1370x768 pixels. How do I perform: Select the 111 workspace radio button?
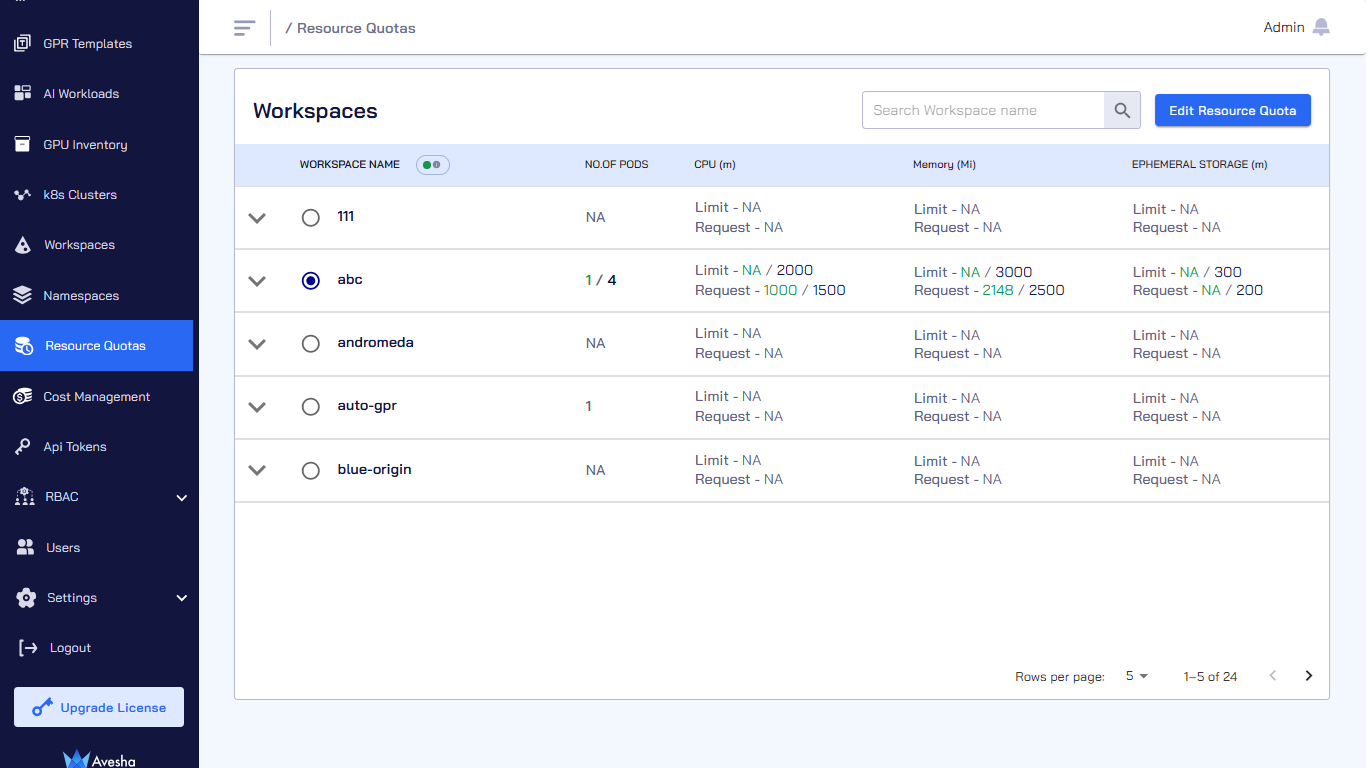click(x=310, y=217)
